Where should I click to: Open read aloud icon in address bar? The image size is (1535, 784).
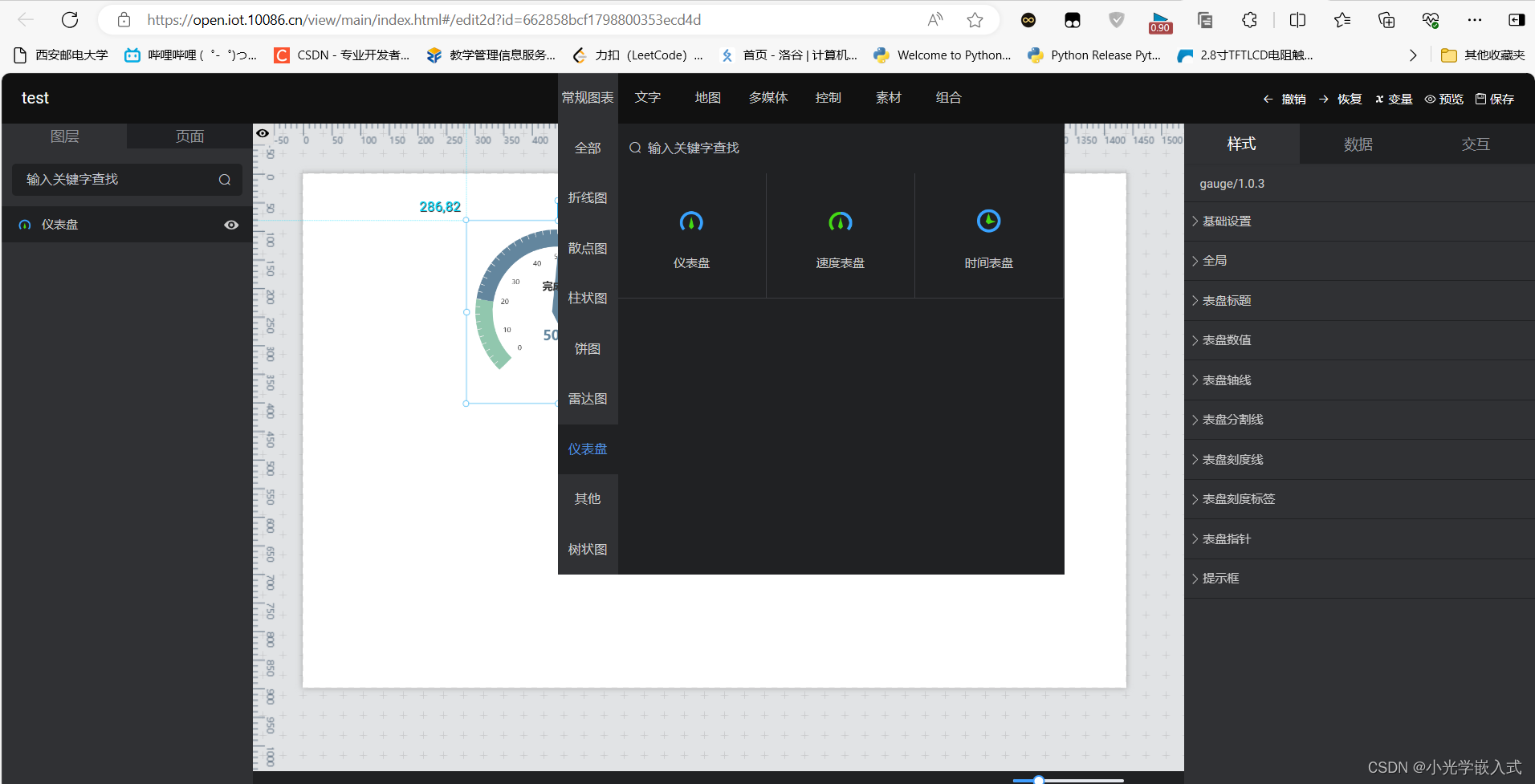[935, 20]
